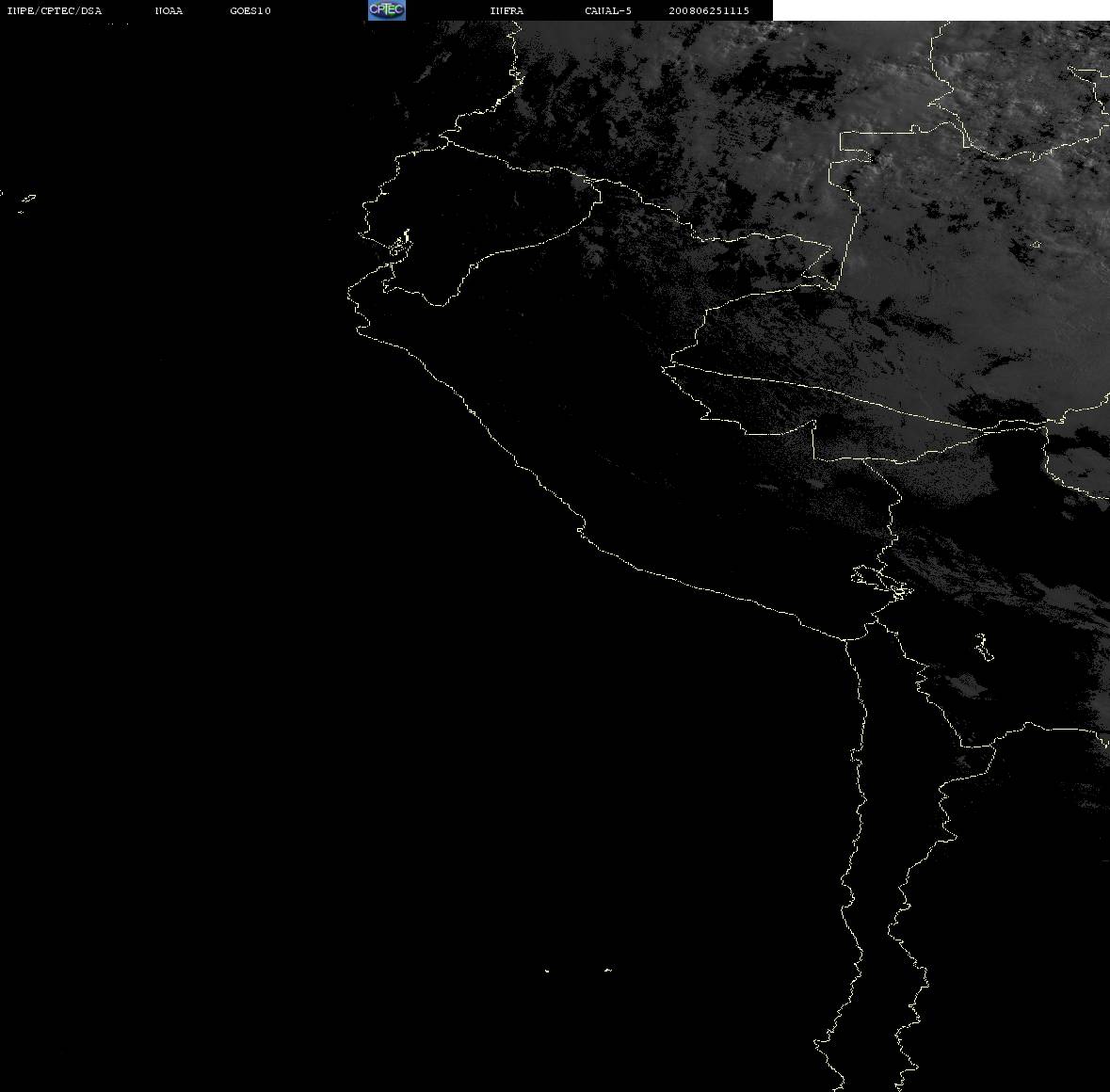
Task: Click Lake Titicaca outline on the map
Action: [882, 583]
